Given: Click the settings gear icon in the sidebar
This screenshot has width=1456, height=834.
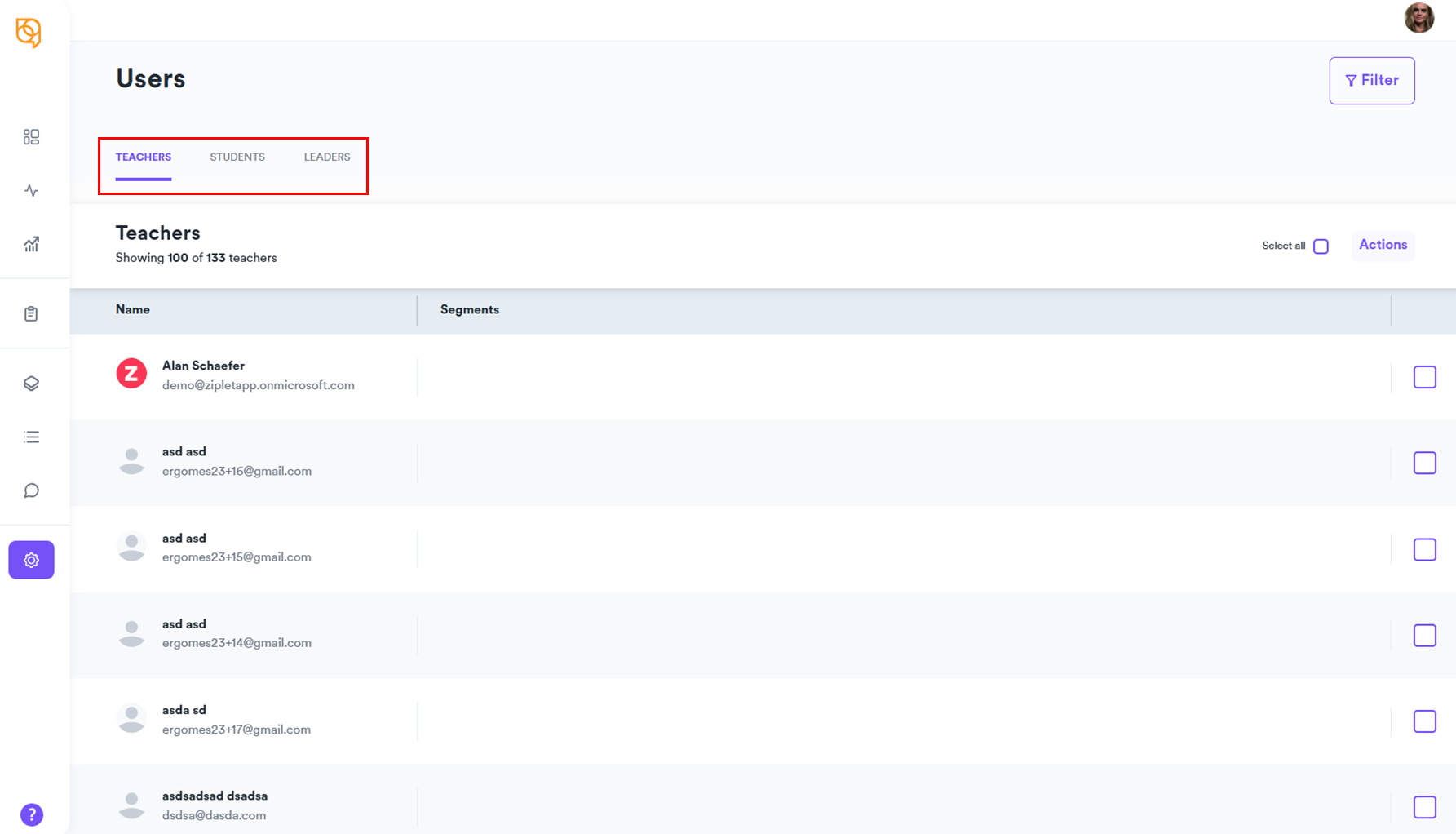Looking at the screenshot, I should 31,560.
